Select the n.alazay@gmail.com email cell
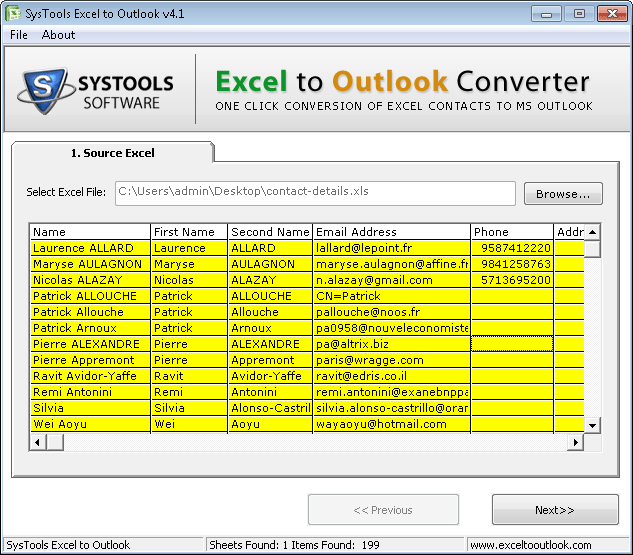The height and width of the screenshot is (555, 633). 390,280
